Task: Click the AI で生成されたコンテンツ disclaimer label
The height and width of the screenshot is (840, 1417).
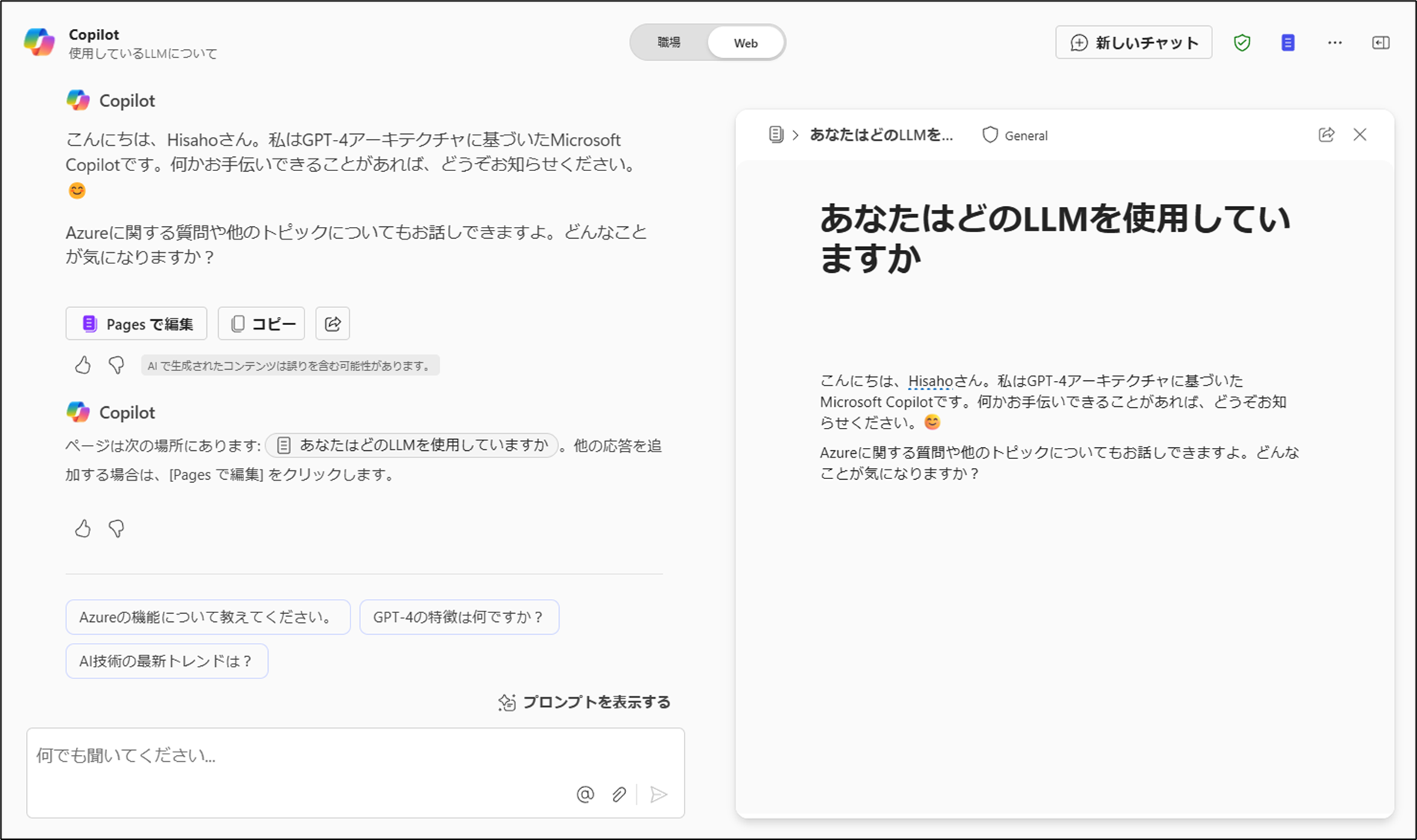Action: (x=290, y=365)
